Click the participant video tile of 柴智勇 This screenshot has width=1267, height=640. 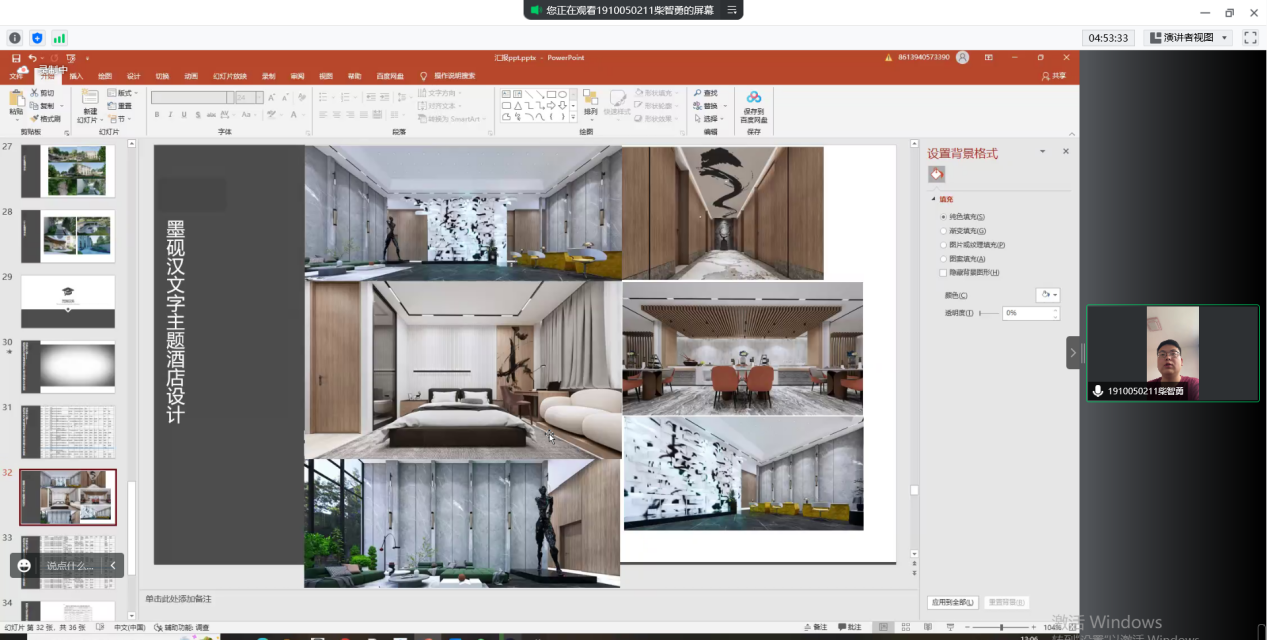tap(1173, 353)
